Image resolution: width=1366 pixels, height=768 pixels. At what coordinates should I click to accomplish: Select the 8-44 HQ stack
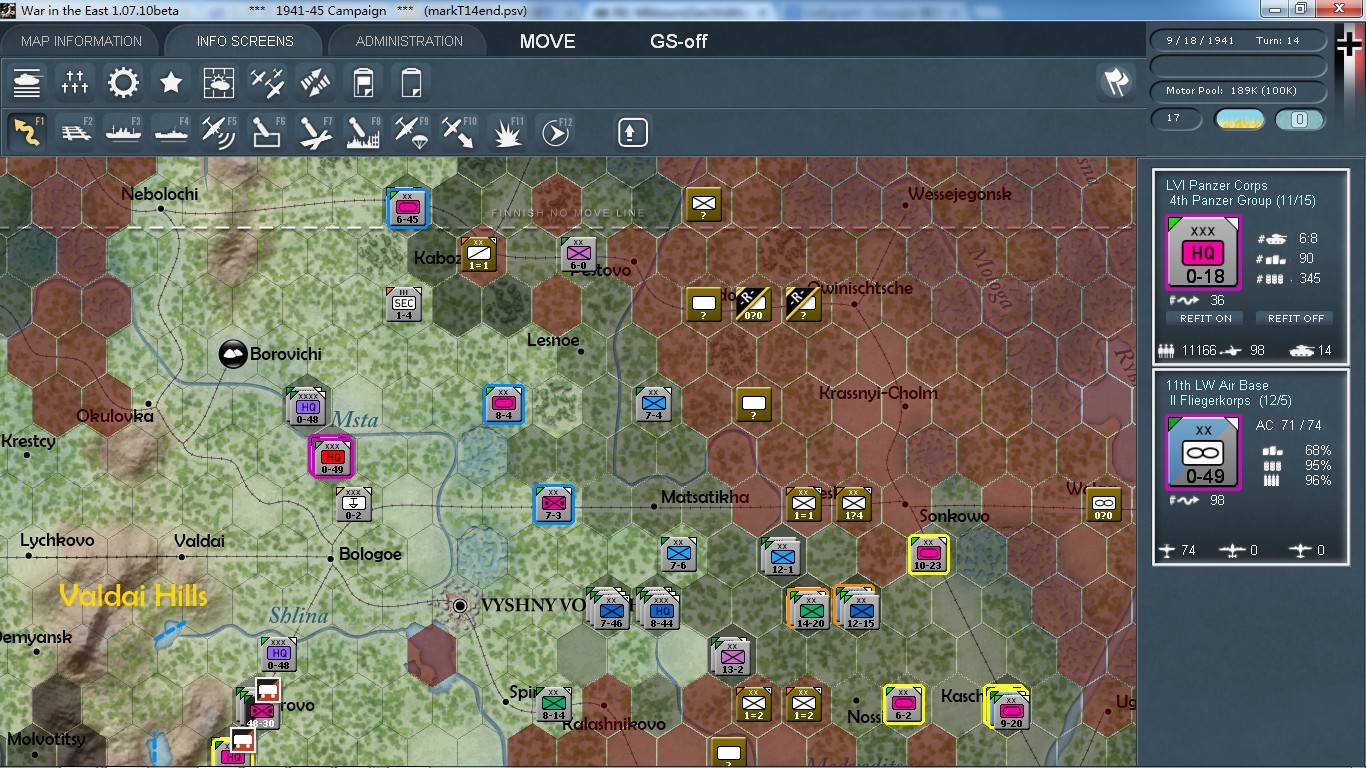(x=659, y=609)
